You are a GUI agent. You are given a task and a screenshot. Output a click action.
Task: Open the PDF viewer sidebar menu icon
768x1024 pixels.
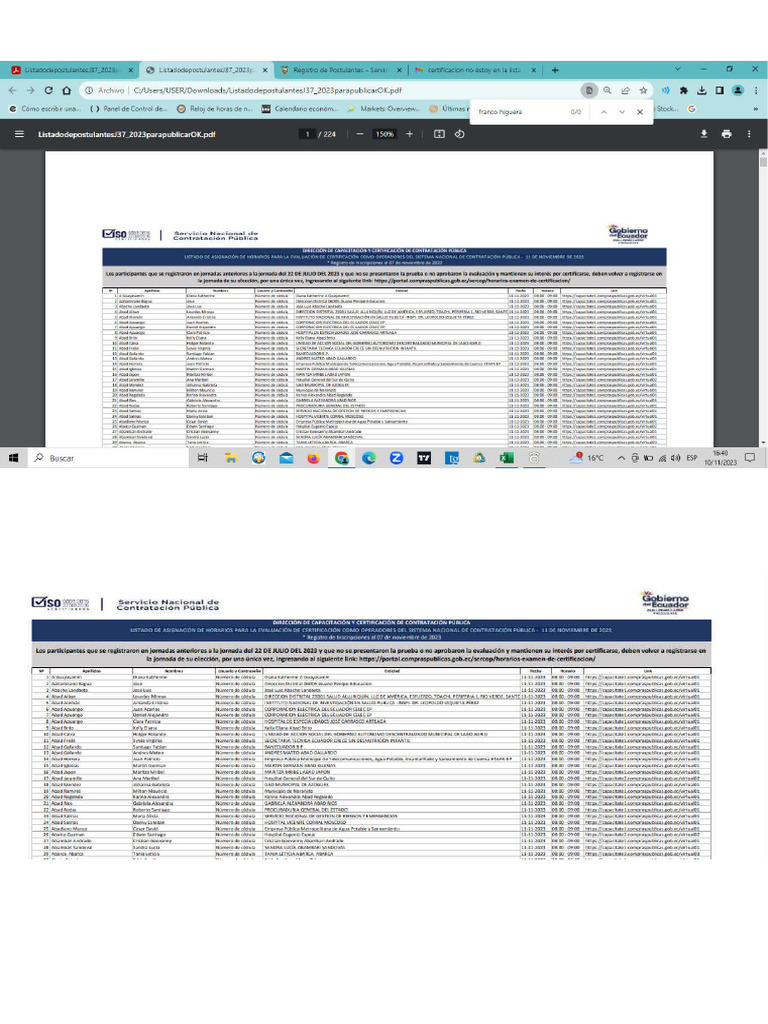[19, 134]
